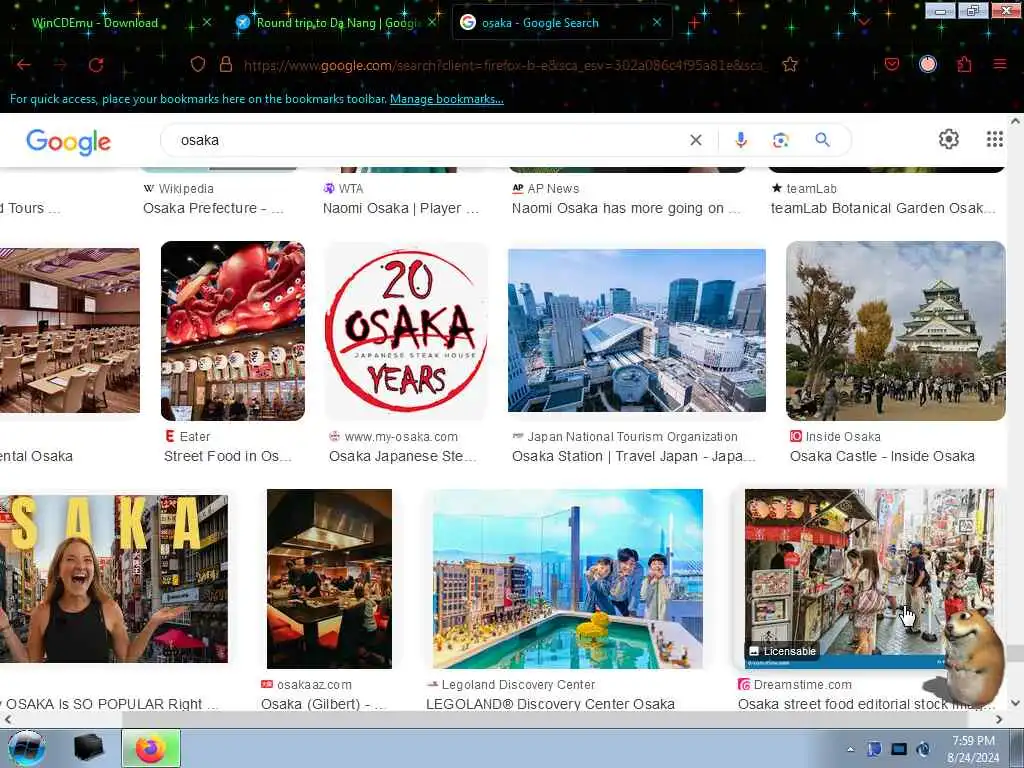Reload the page with the refresh icon
Image resolution: width=1024 pixels, height=768 pixels.
pyautogui.click(x=96, y=65)
